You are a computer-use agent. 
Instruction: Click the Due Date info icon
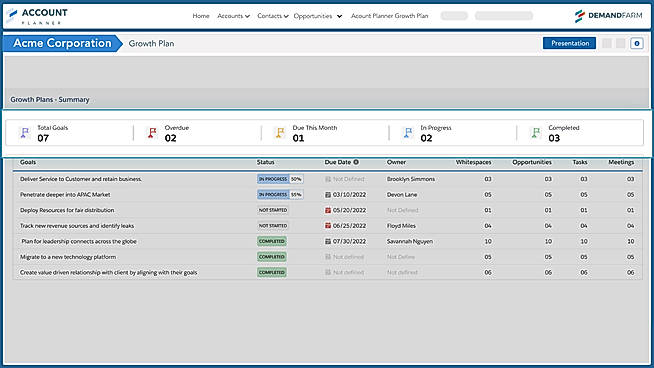tap(356, 162)
